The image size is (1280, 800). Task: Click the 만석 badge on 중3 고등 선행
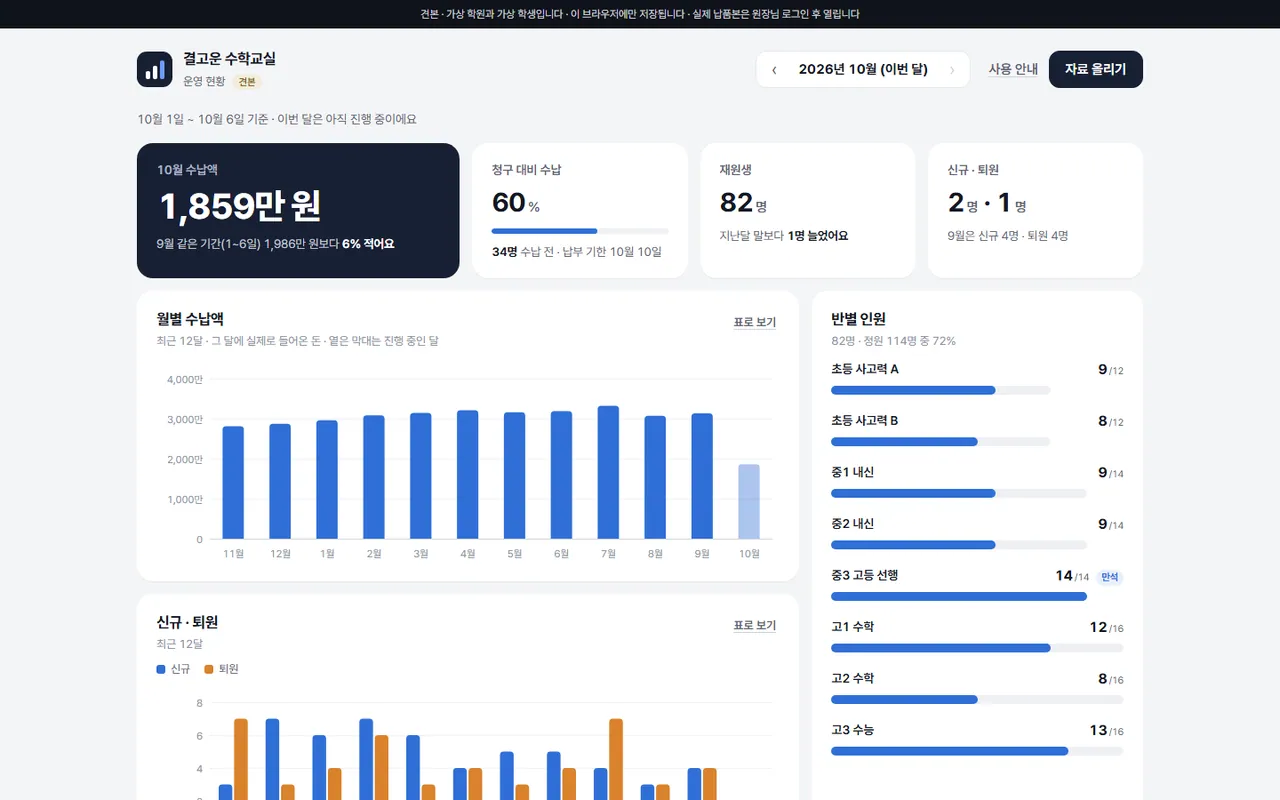tap(1110, 576)
